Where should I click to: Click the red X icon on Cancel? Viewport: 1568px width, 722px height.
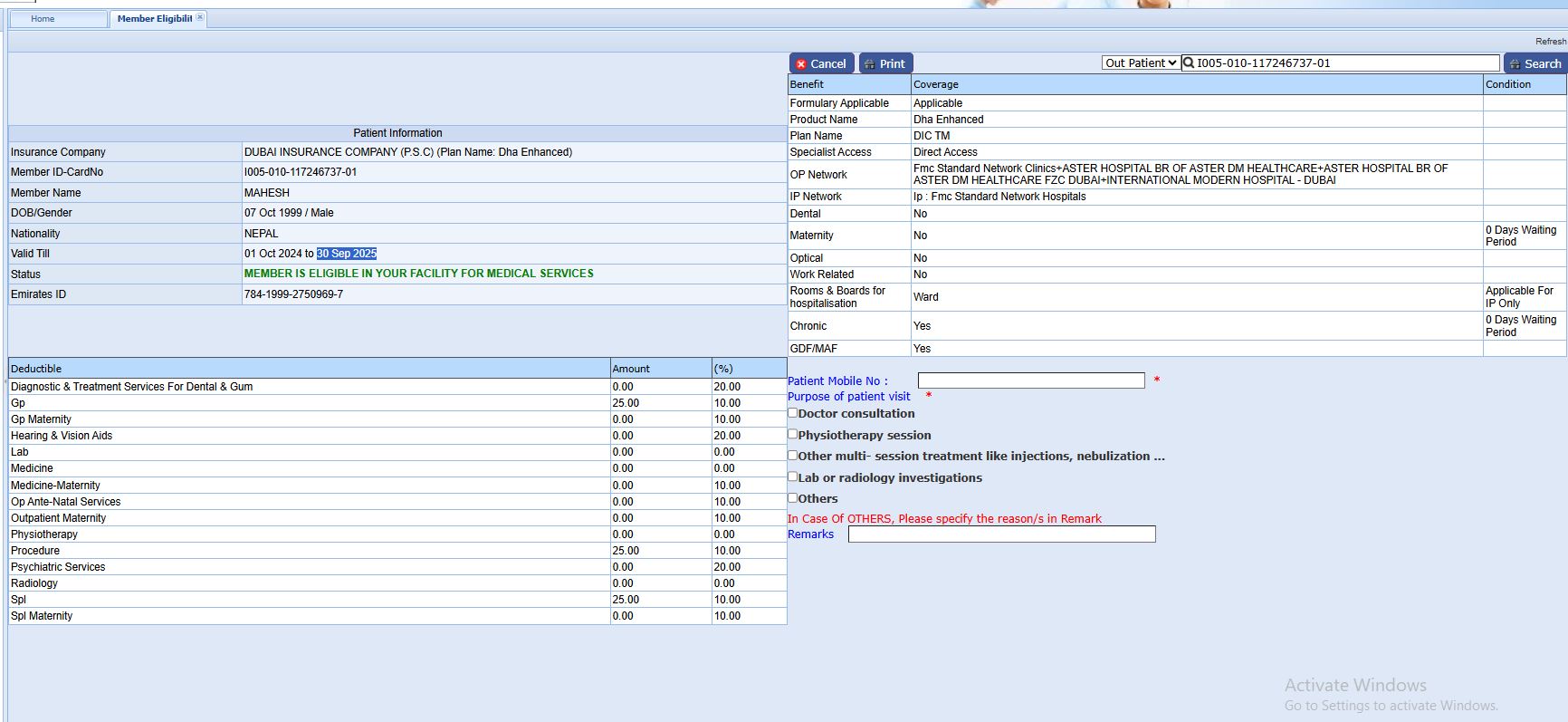click(801, 64)
